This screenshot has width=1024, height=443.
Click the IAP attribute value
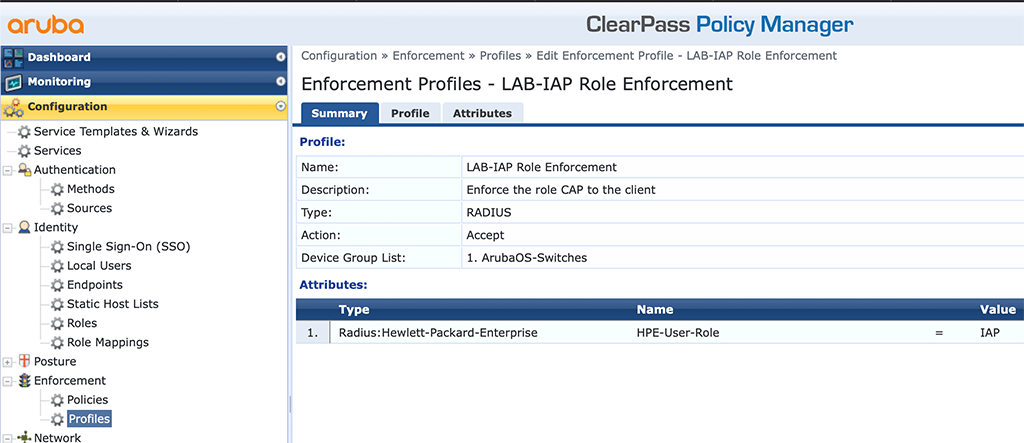click(x=989, y=333)
